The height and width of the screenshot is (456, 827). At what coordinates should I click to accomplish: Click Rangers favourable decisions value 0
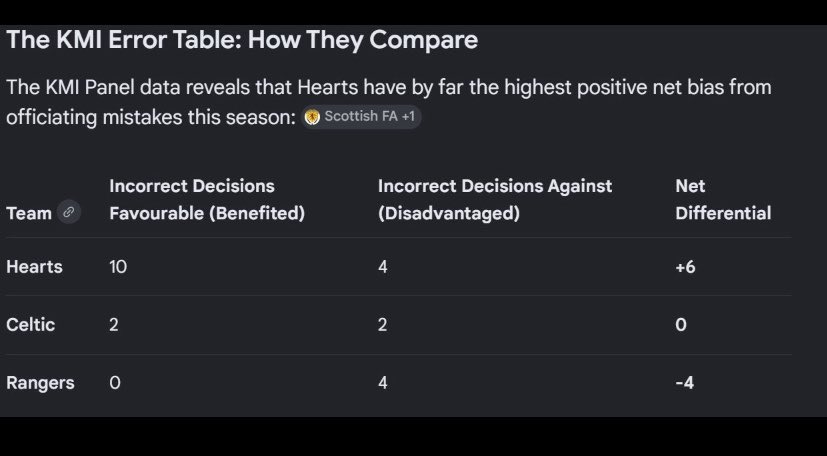pyautogui.click(x=115, y=383)
